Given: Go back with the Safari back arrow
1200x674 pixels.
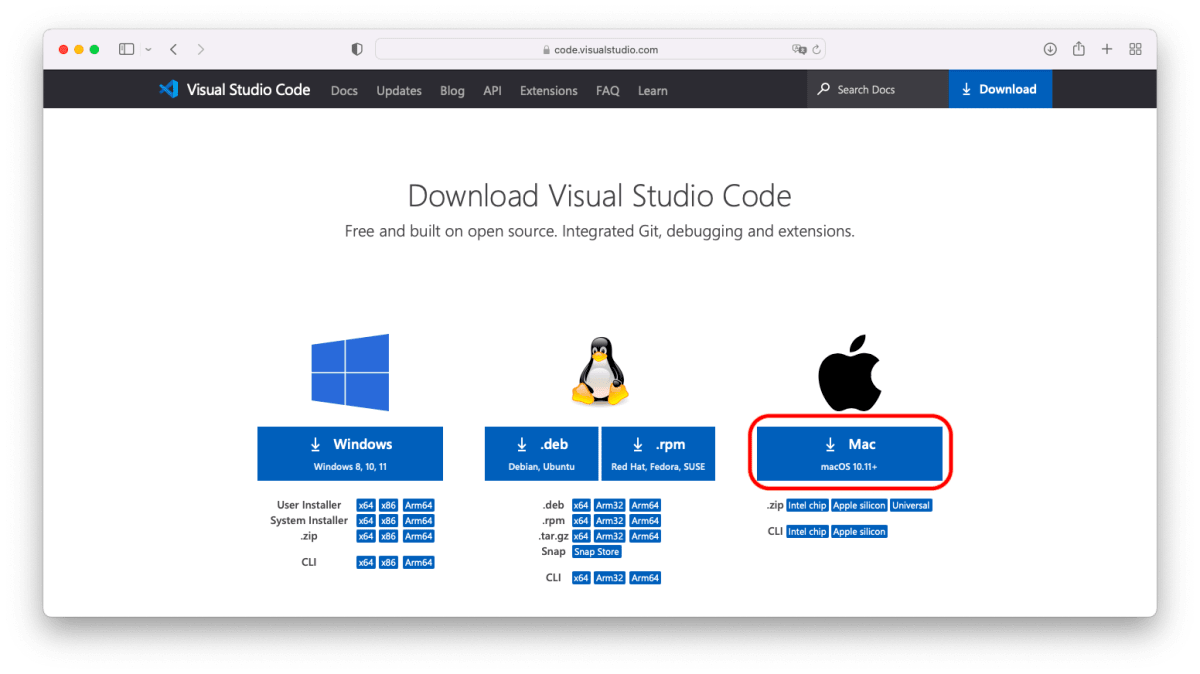Looking at the screenshot, I should (174, 49).
